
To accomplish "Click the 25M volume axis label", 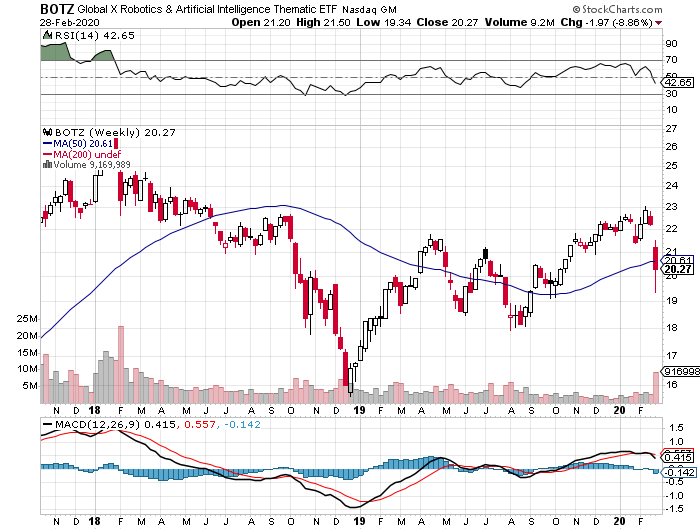I will [x=27, y=319].
